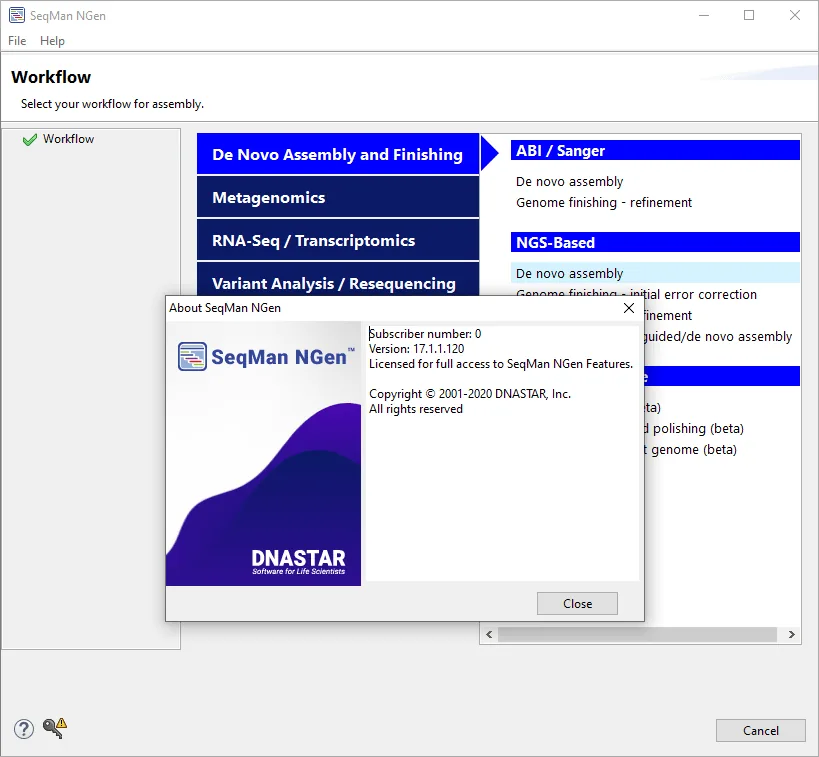Viewport: 819px width, 757px height.
Task: Open the license key warning icon
Action: [55, 728]
